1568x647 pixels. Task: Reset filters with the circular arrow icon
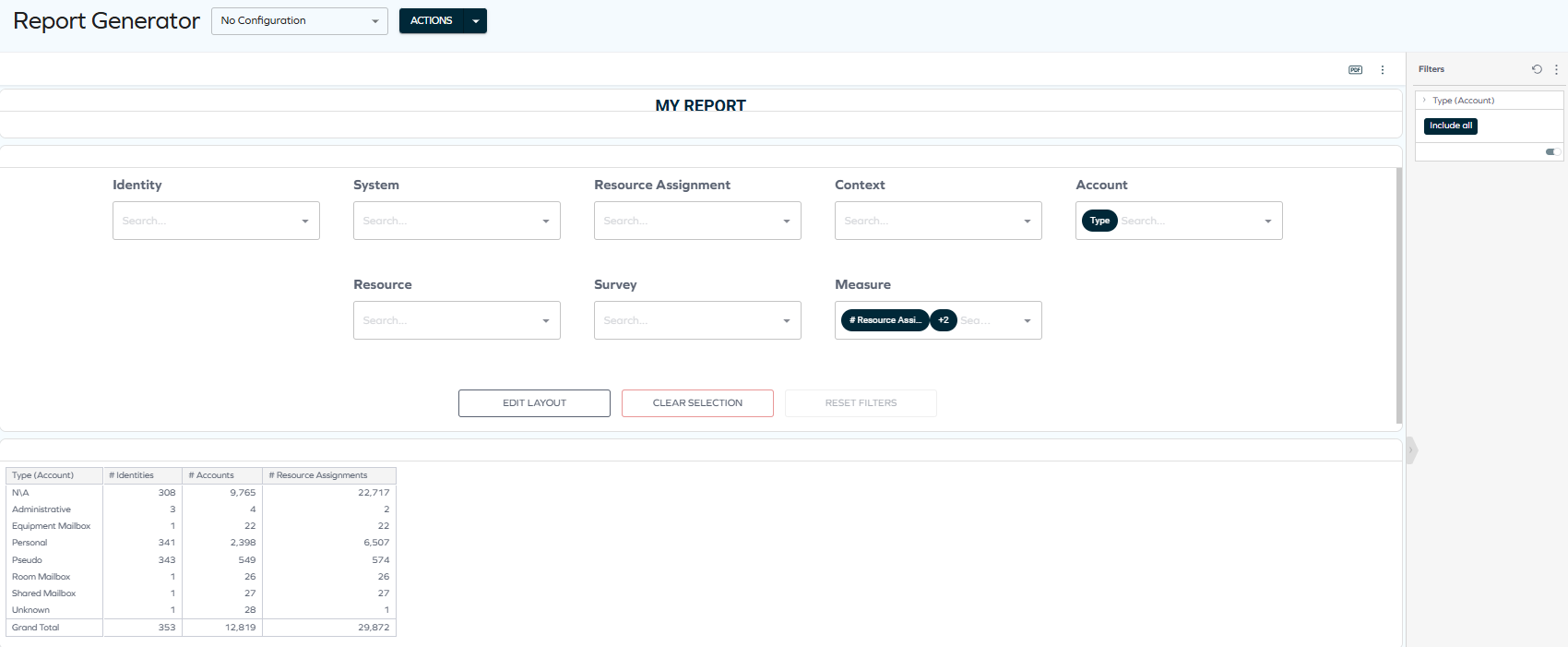point(1537,69)
